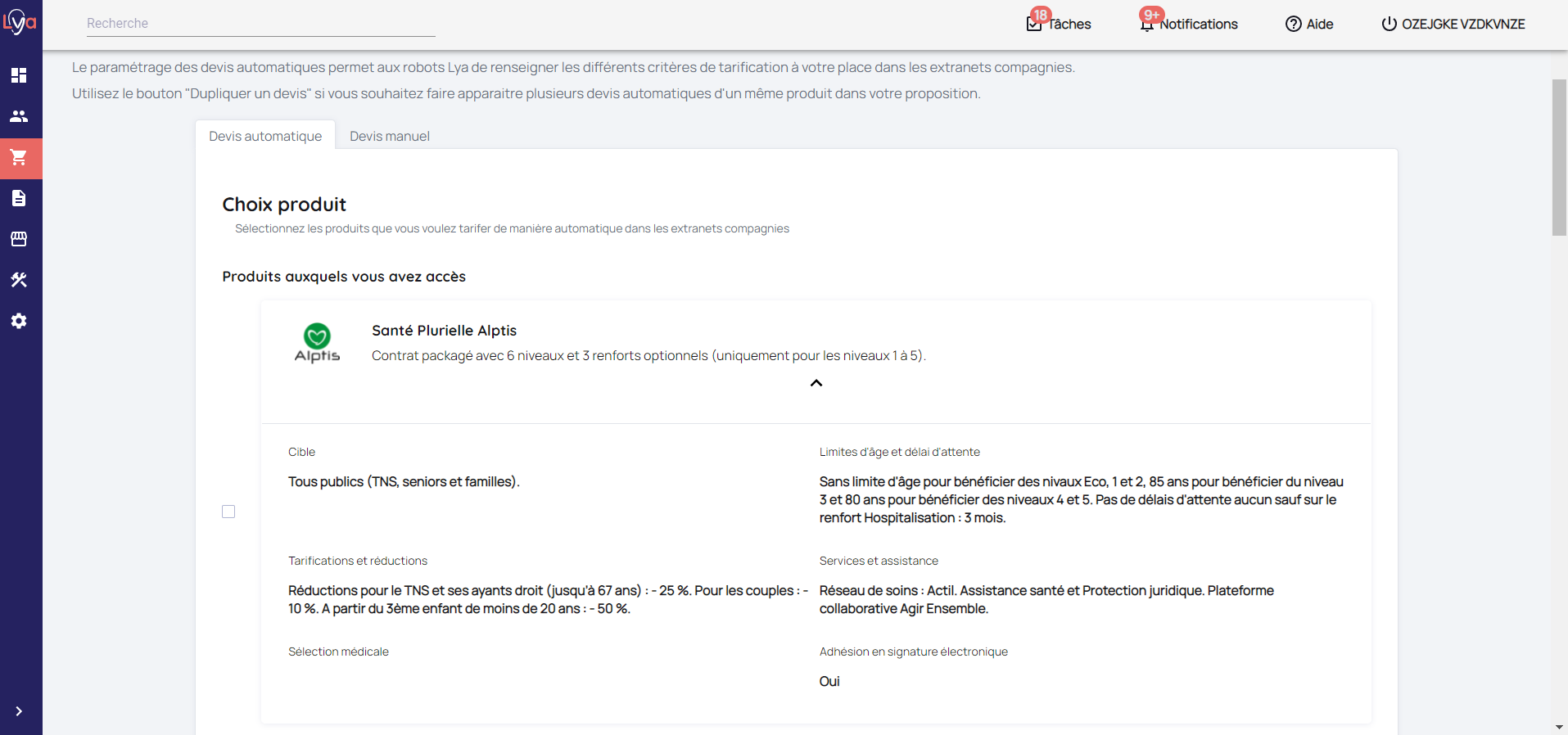The height and width of the screenshot is (735, 1568).
Task: Collapse the Santé Plurielle Alptis details chevron
Action: [816, 383]
